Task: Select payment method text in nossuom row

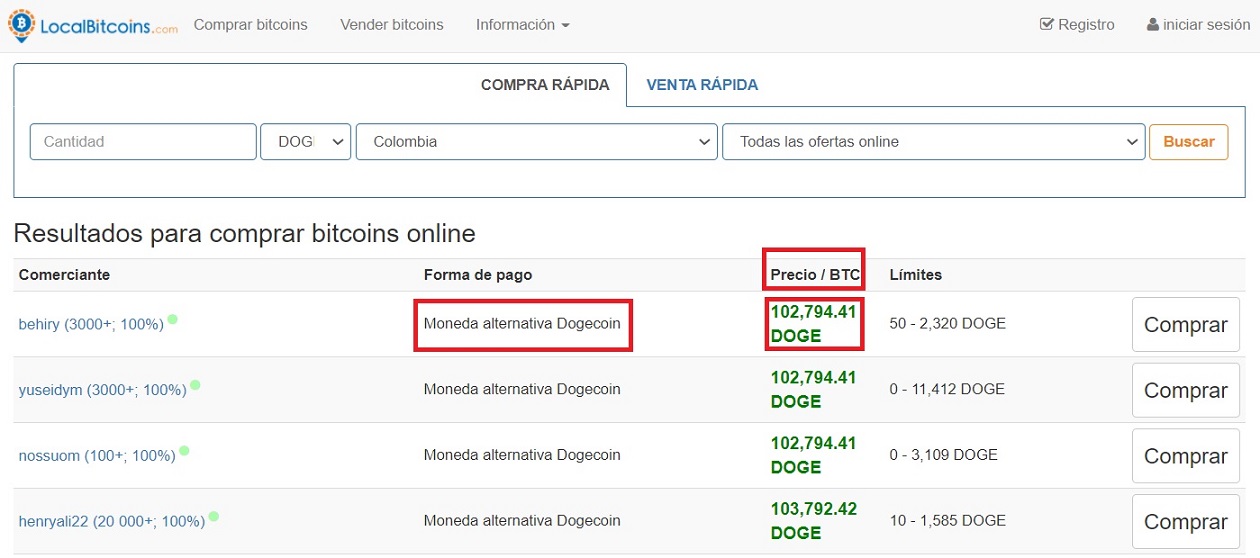Action: click(x=522, y=455)
